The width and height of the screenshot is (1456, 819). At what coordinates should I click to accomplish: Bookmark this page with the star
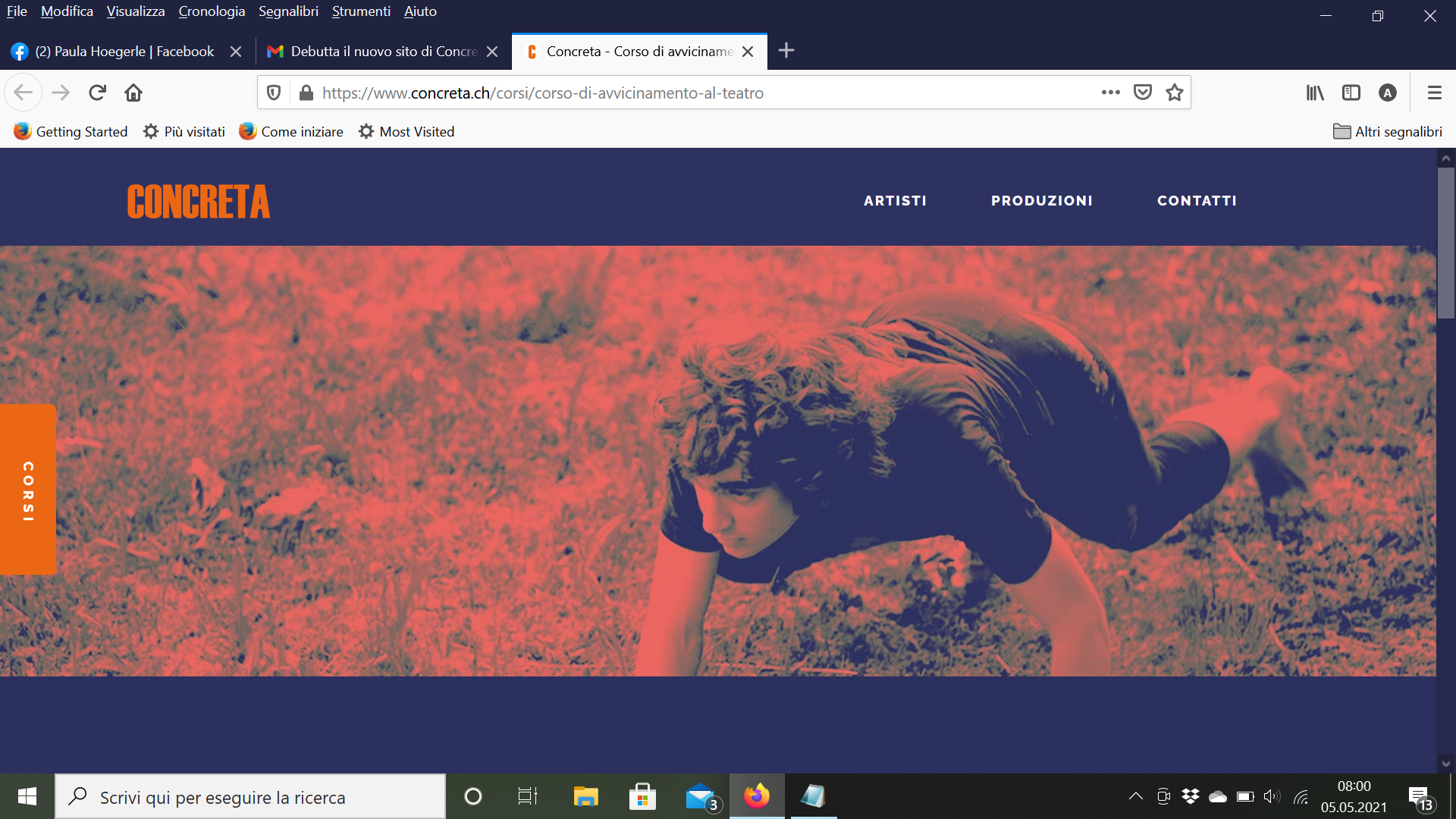[1175, 93]
